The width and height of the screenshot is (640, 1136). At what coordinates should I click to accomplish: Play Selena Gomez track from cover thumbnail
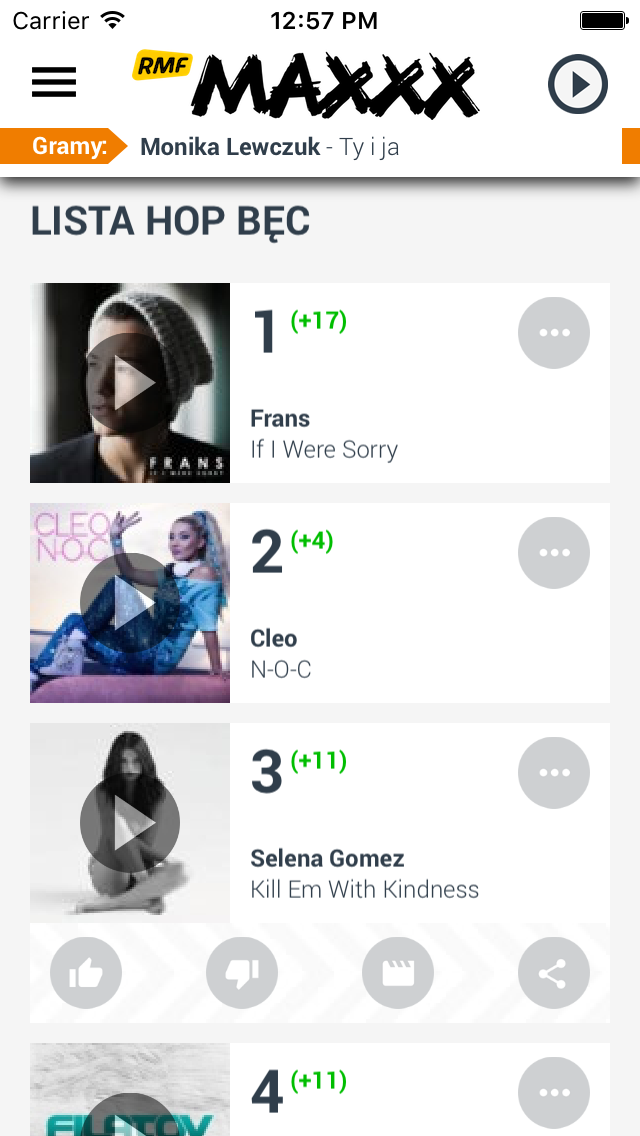tap(130, 823)
